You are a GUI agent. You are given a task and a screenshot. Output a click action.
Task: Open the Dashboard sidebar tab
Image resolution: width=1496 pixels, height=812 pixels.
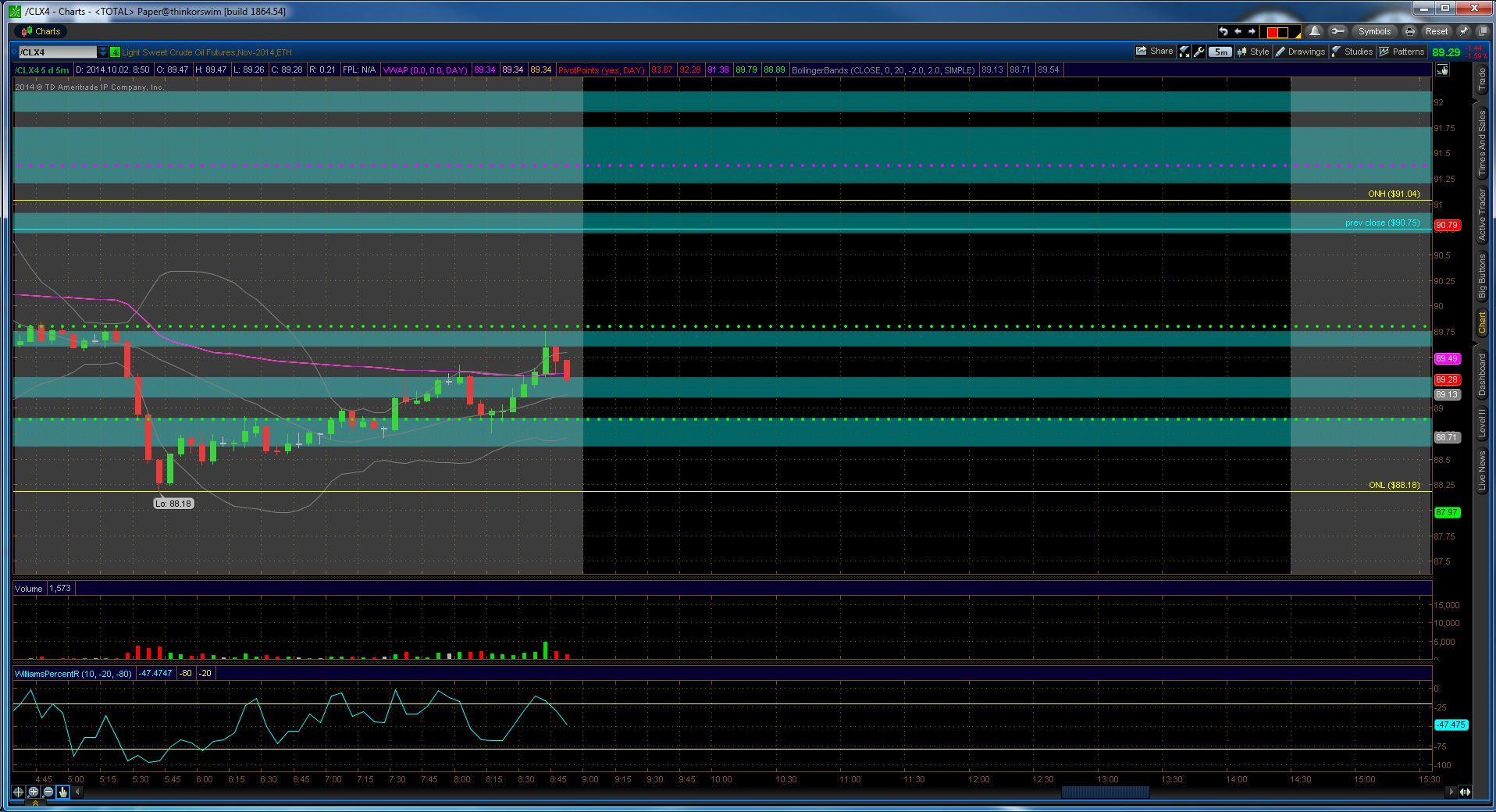click(x=1481, y=376)
